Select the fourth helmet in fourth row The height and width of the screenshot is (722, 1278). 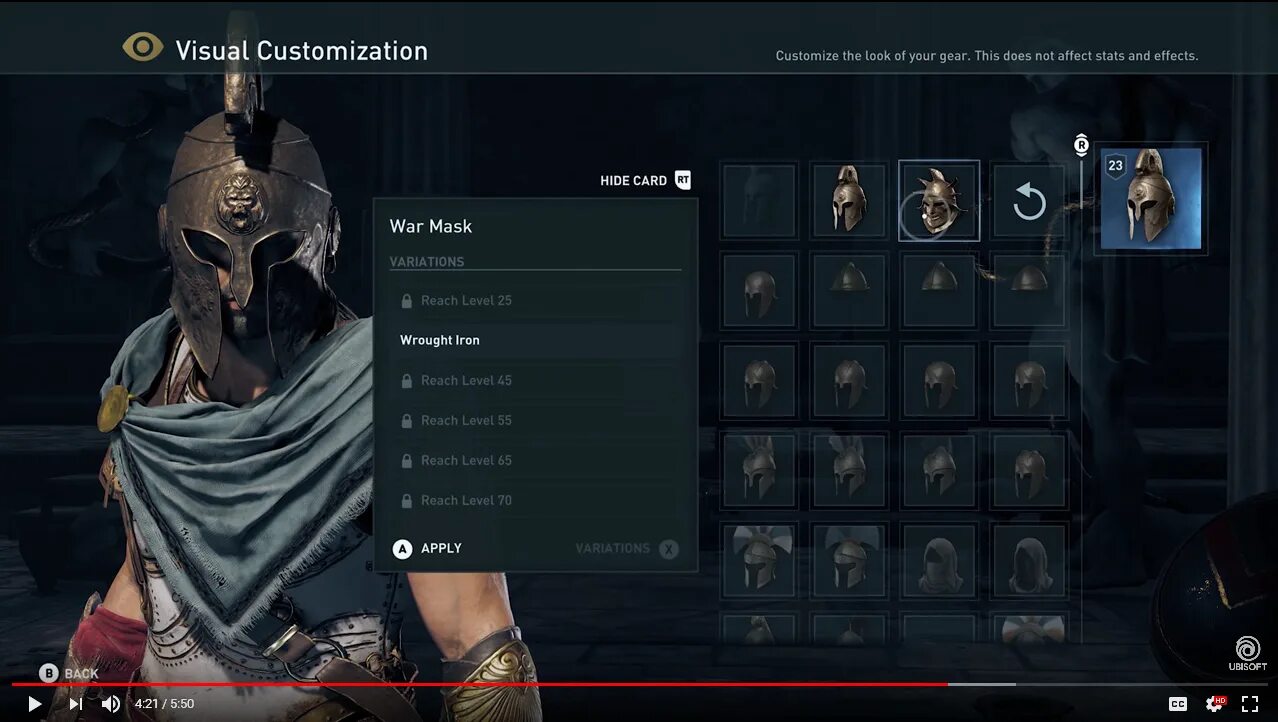click(1029, 470)
